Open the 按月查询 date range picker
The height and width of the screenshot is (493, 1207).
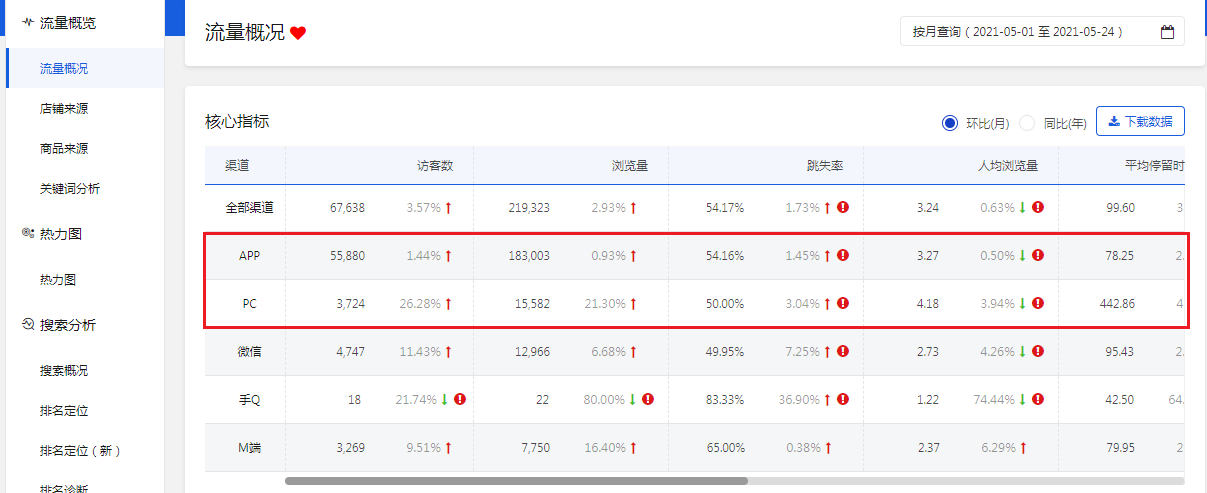click(x=1042, y=32)
